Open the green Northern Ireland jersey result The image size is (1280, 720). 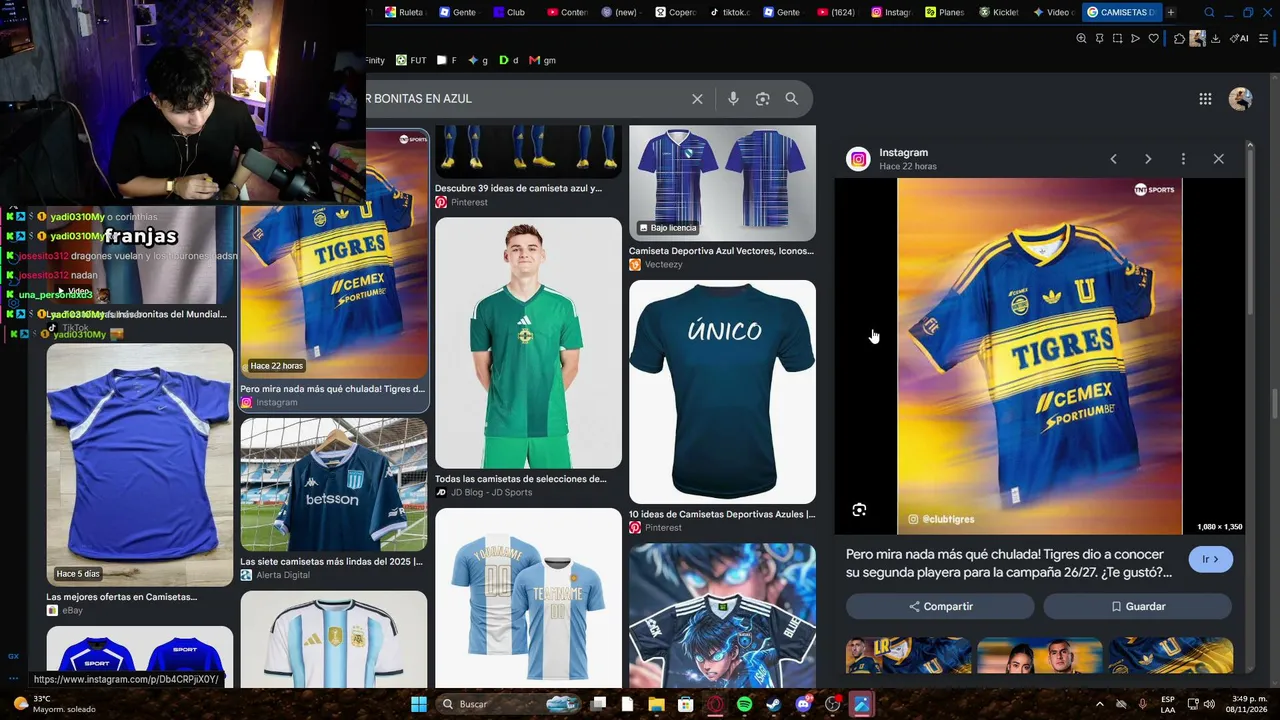pyautogui.click(x=528, y=343)
